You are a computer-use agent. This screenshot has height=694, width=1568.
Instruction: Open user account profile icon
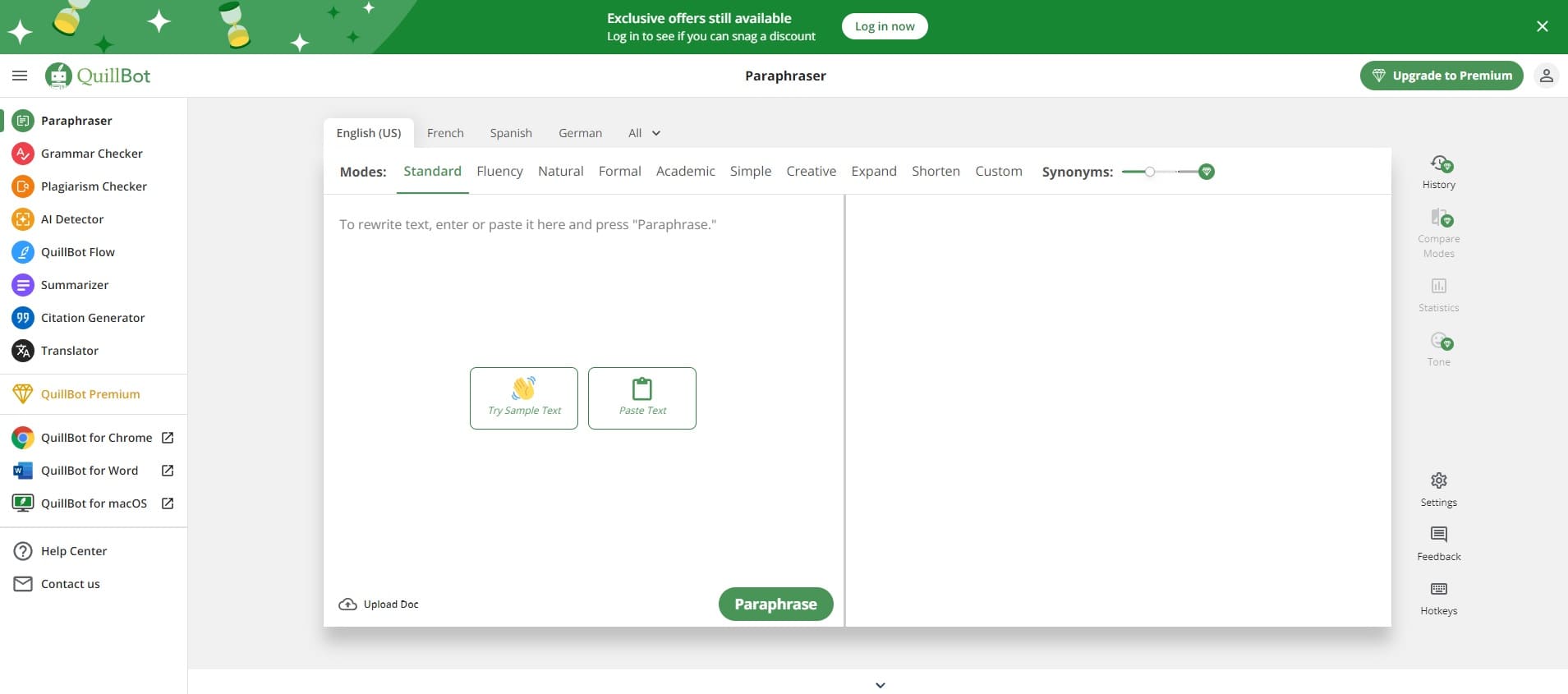(1546, 76)
